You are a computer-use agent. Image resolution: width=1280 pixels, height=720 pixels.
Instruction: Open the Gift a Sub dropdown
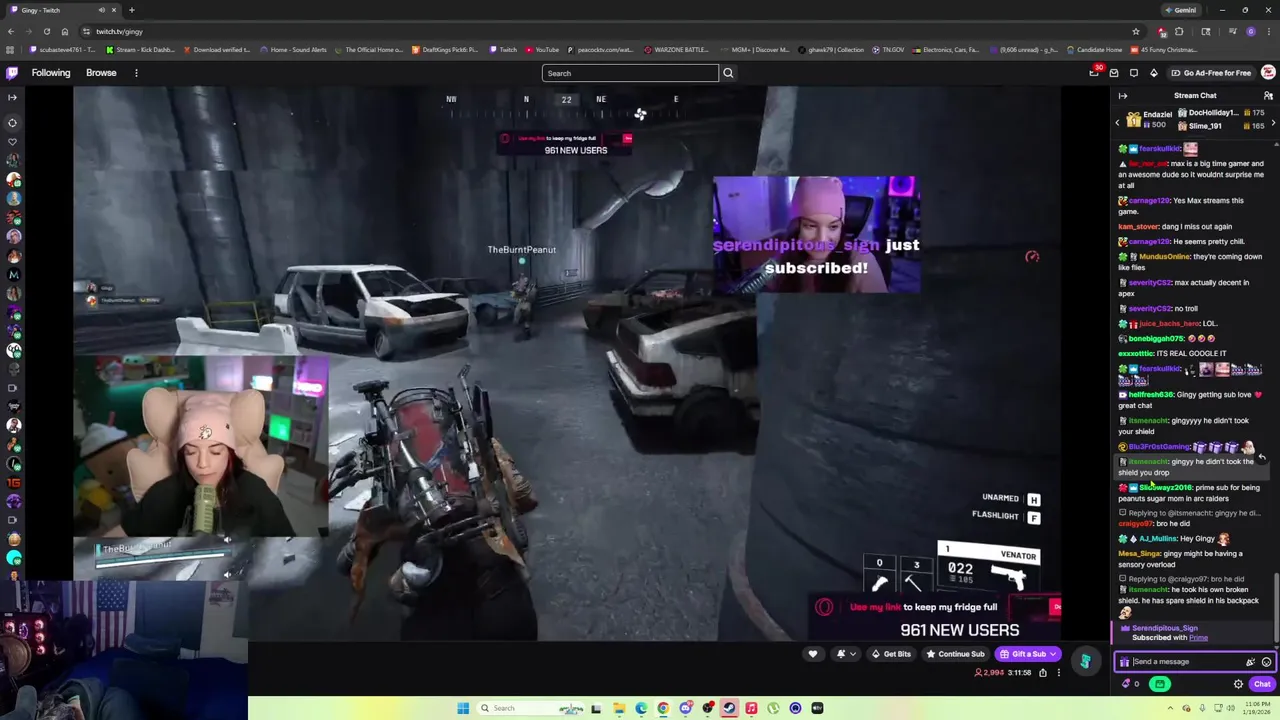click(x=1028, y=654)
